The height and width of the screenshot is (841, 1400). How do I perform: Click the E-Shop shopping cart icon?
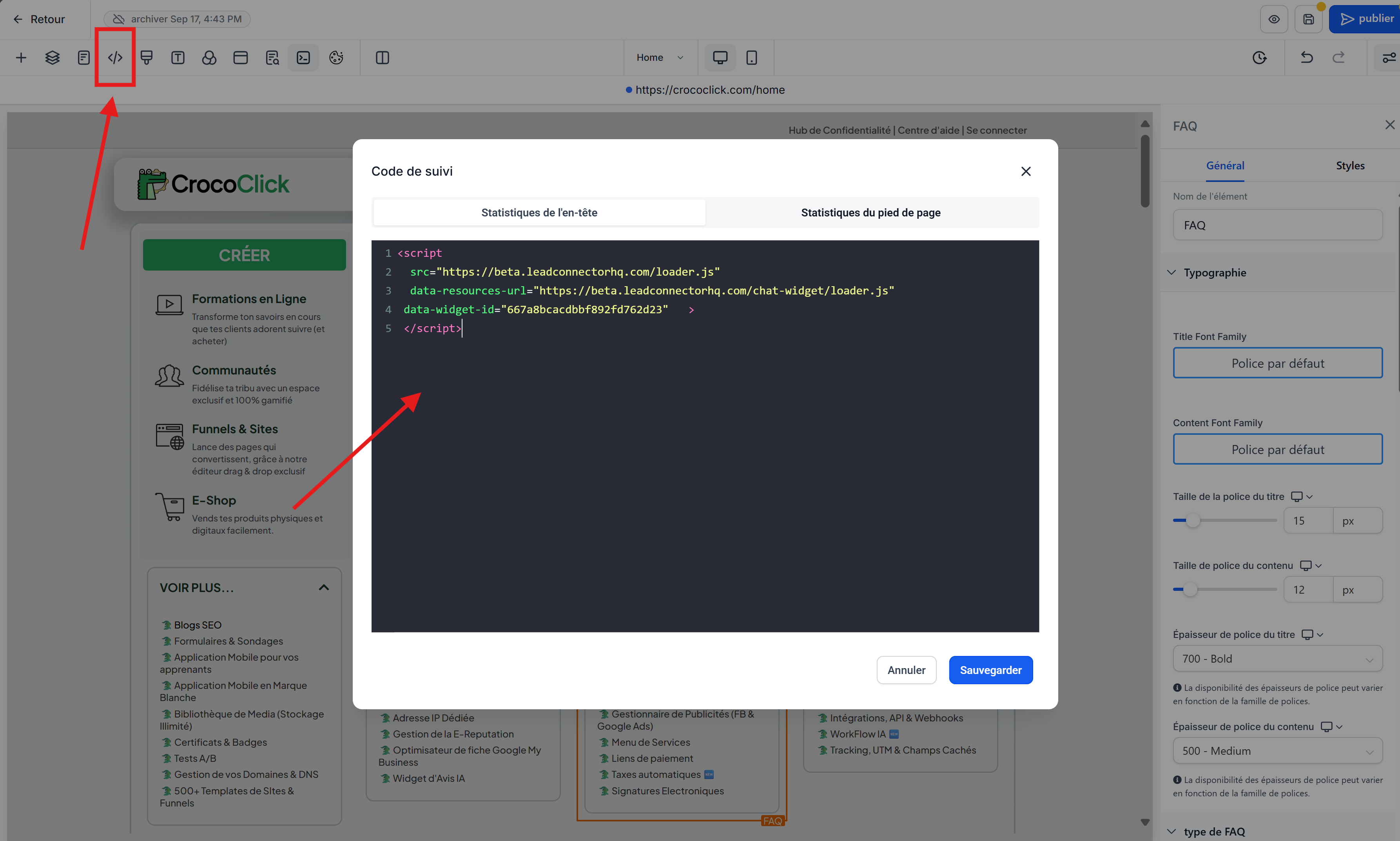[169, 507]
